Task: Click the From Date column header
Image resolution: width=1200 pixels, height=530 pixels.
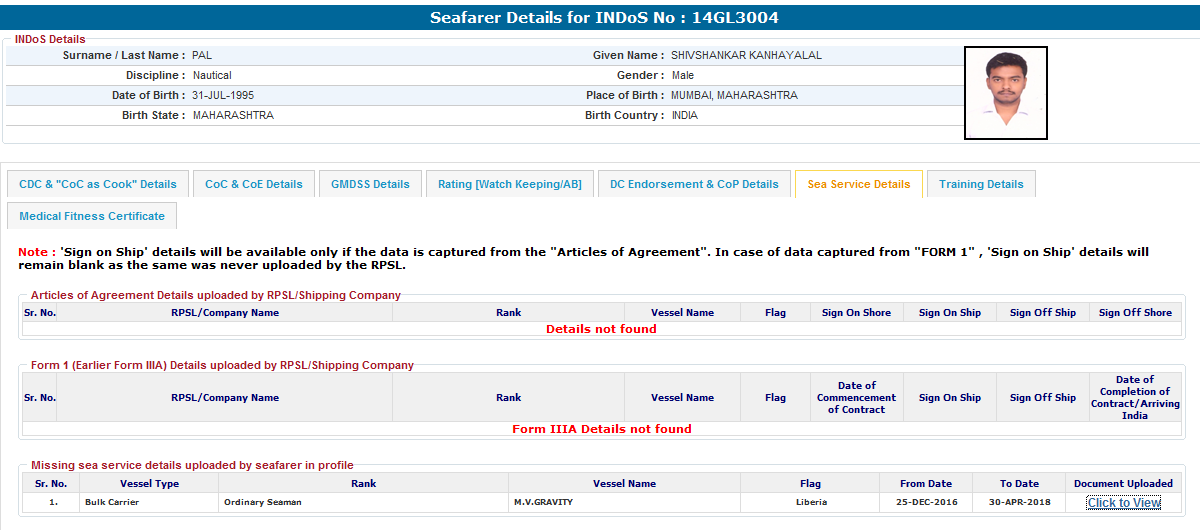Action: [x=925, y=484]
